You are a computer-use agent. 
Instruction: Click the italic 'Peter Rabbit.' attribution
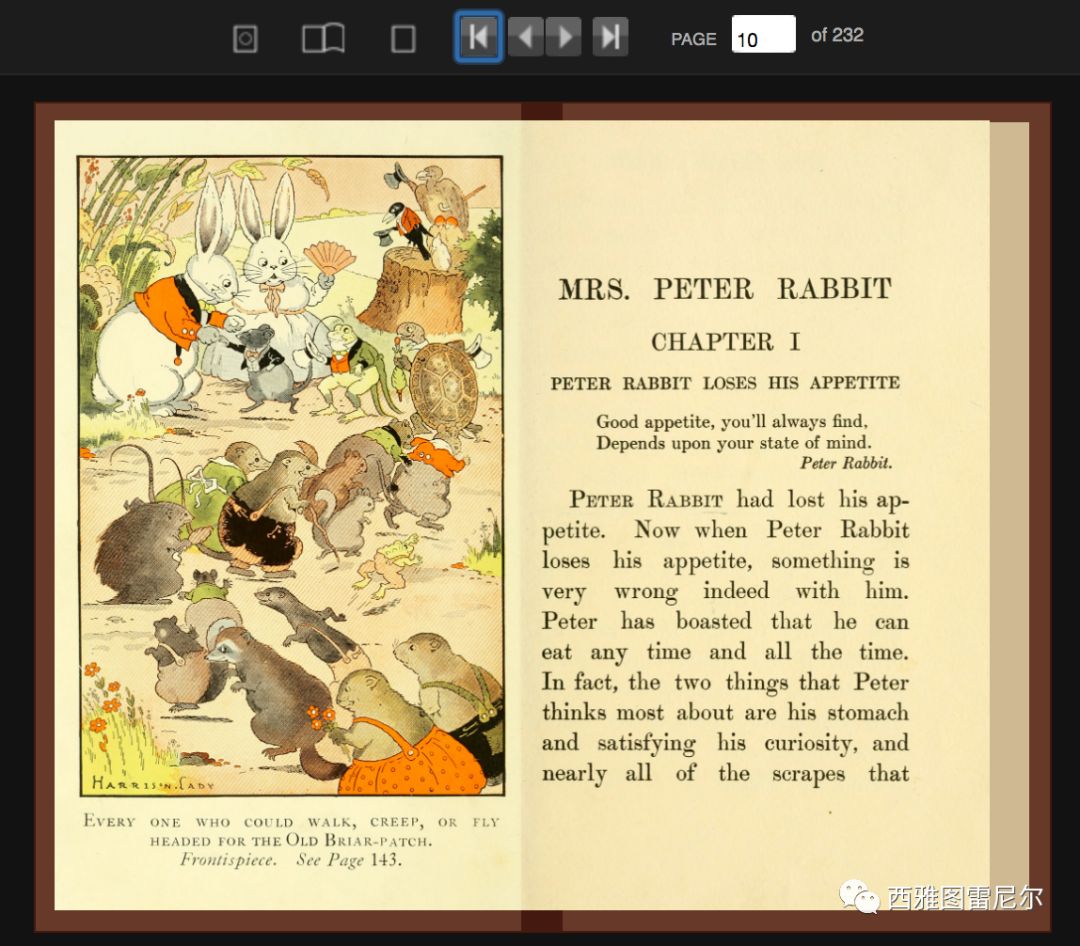[846, 463]
